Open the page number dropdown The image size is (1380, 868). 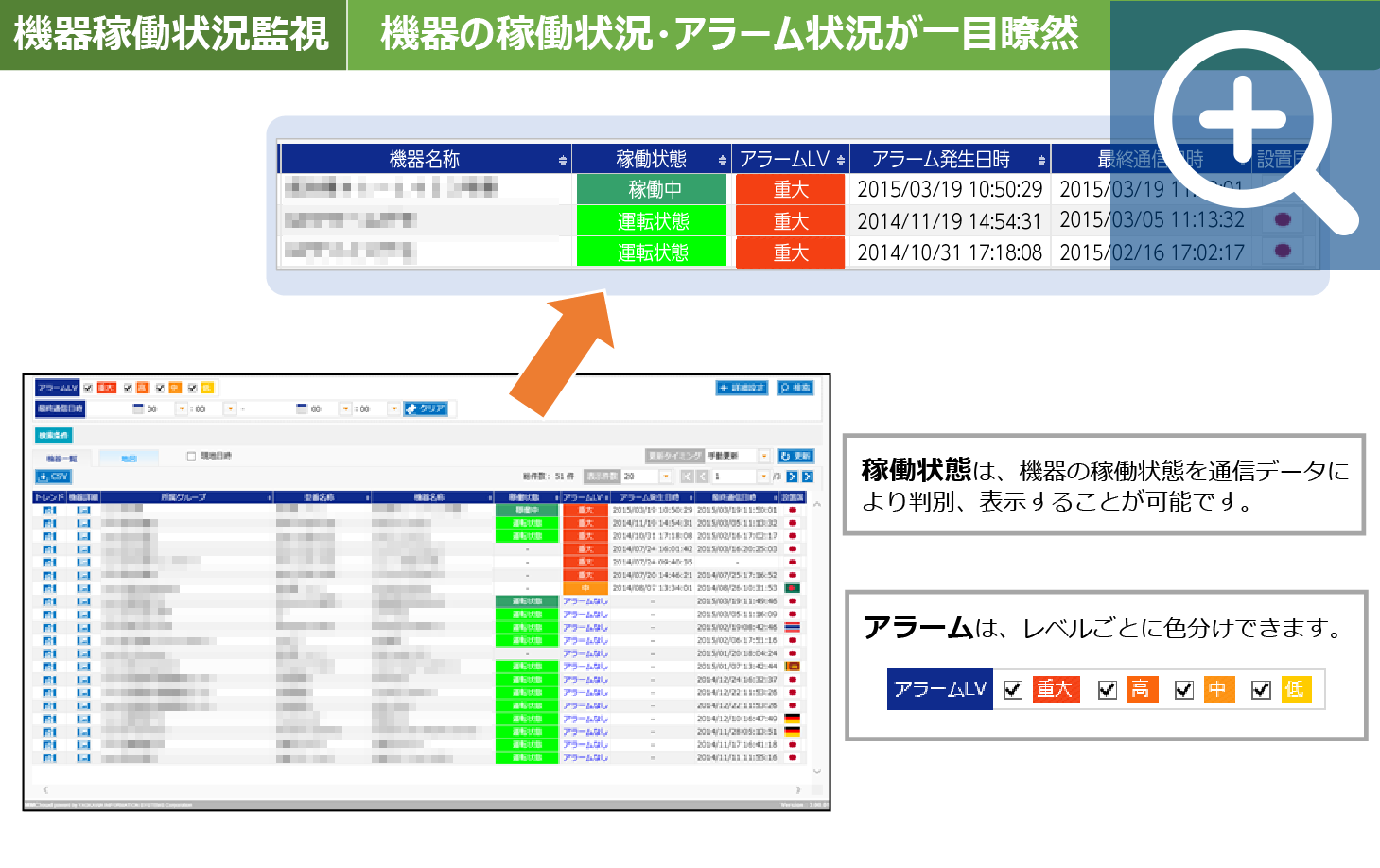coord(764,477)
